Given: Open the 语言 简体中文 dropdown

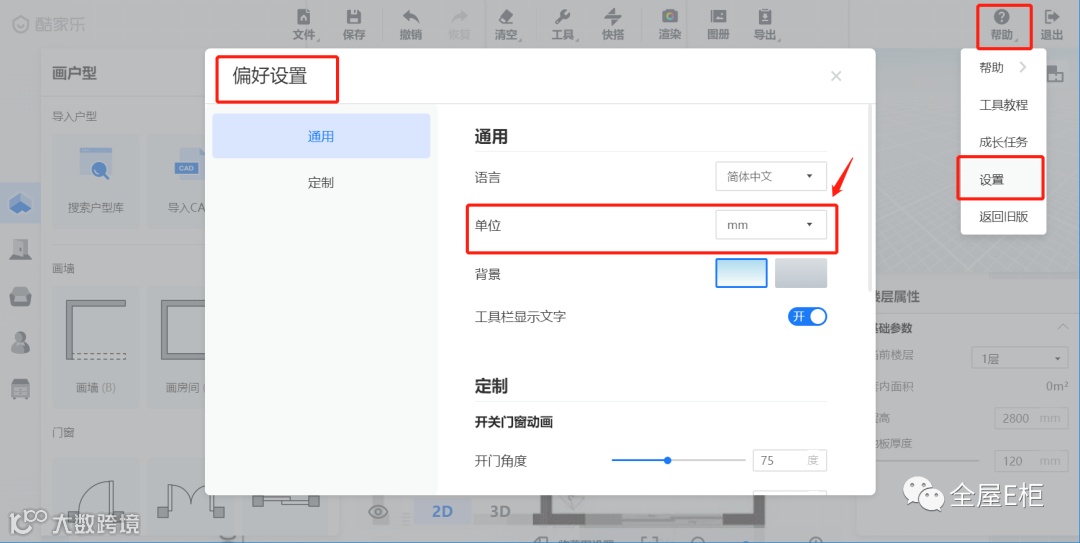Looking at the screenshot, I should click(x=771, y=176).
